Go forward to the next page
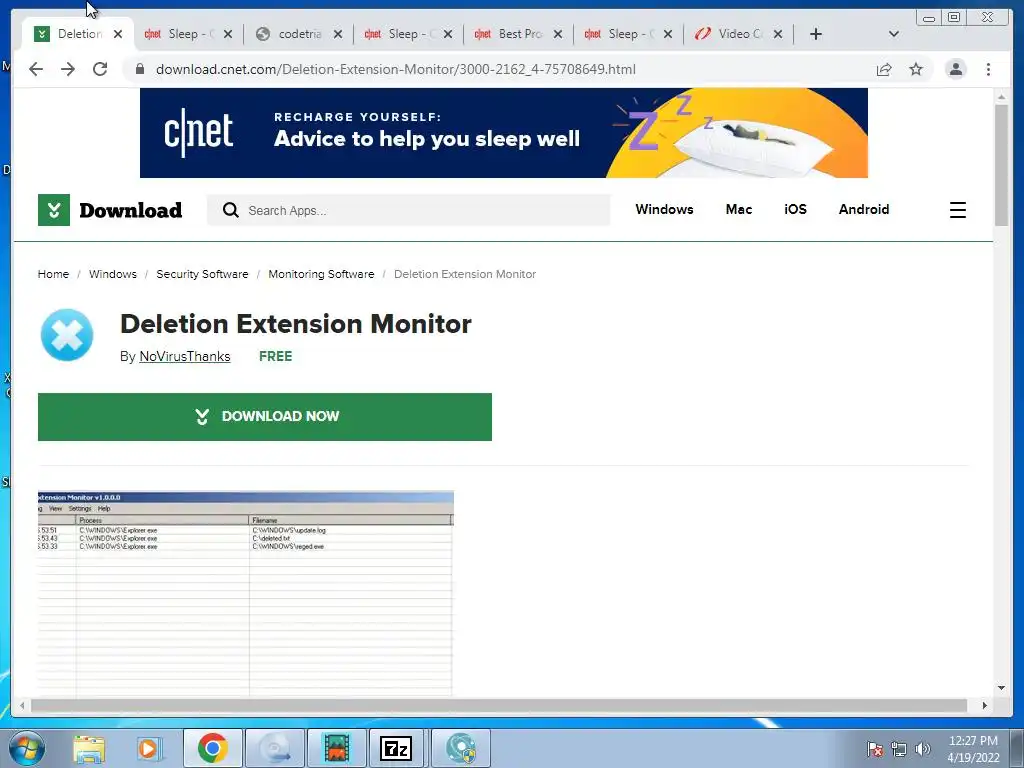Screen dimensions: 1024x768 [x=68, y=69]
